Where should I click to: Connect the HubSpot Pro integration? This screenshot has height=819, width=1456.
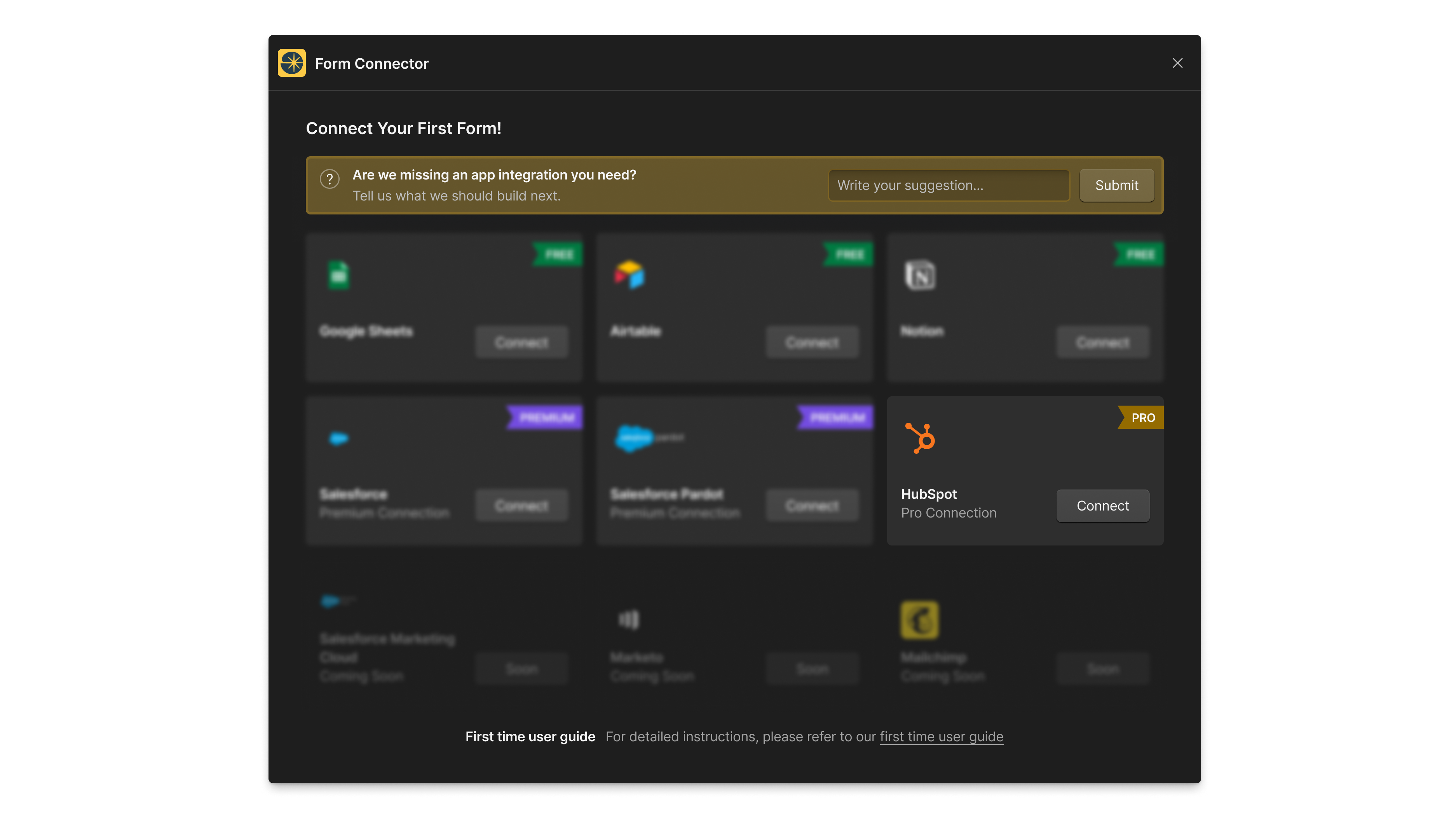pos(1102,506)
